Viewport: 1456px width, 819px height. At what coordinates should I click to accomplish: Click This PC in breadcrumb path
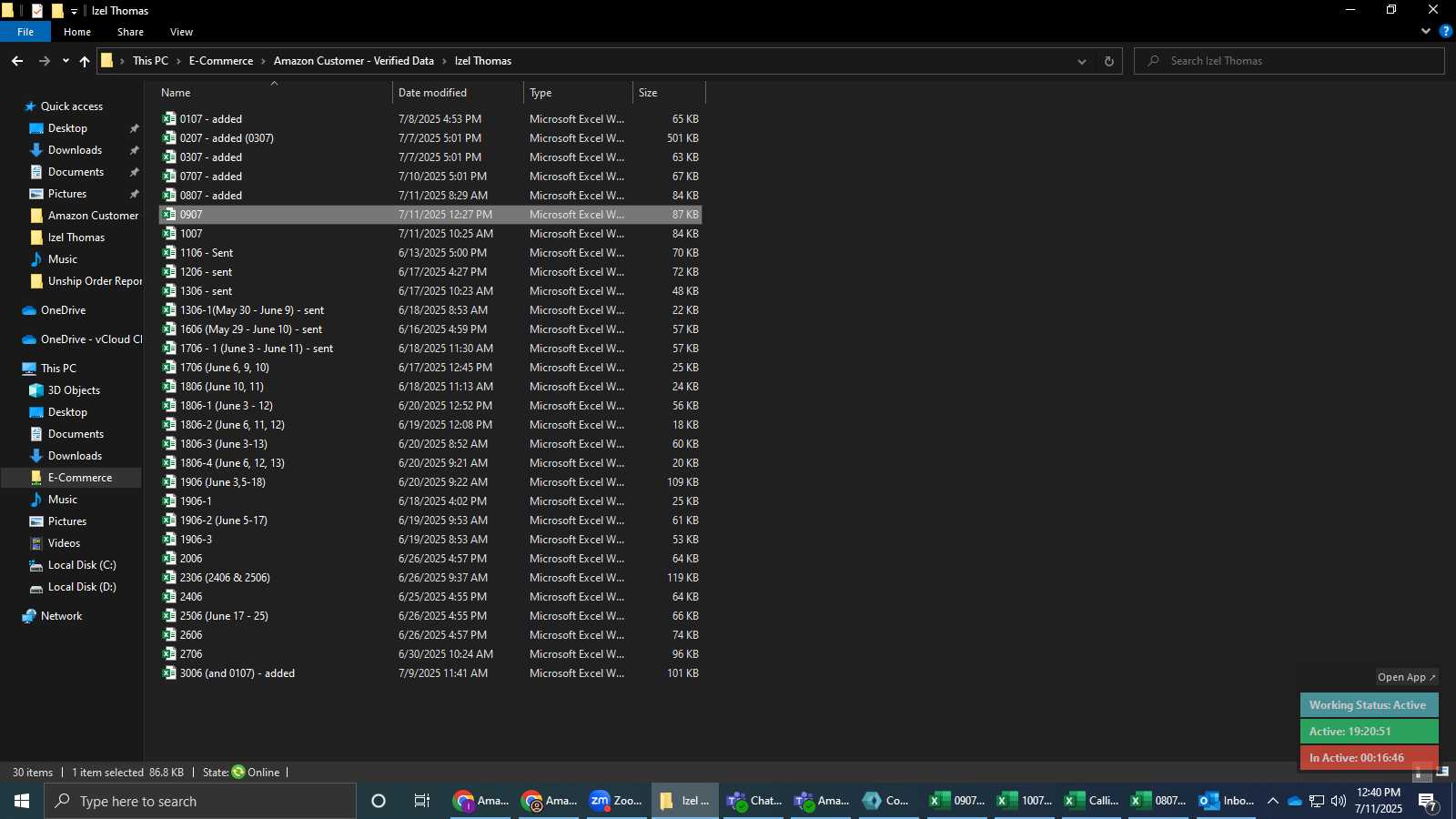pyautogui.click(x=150, y=61)
